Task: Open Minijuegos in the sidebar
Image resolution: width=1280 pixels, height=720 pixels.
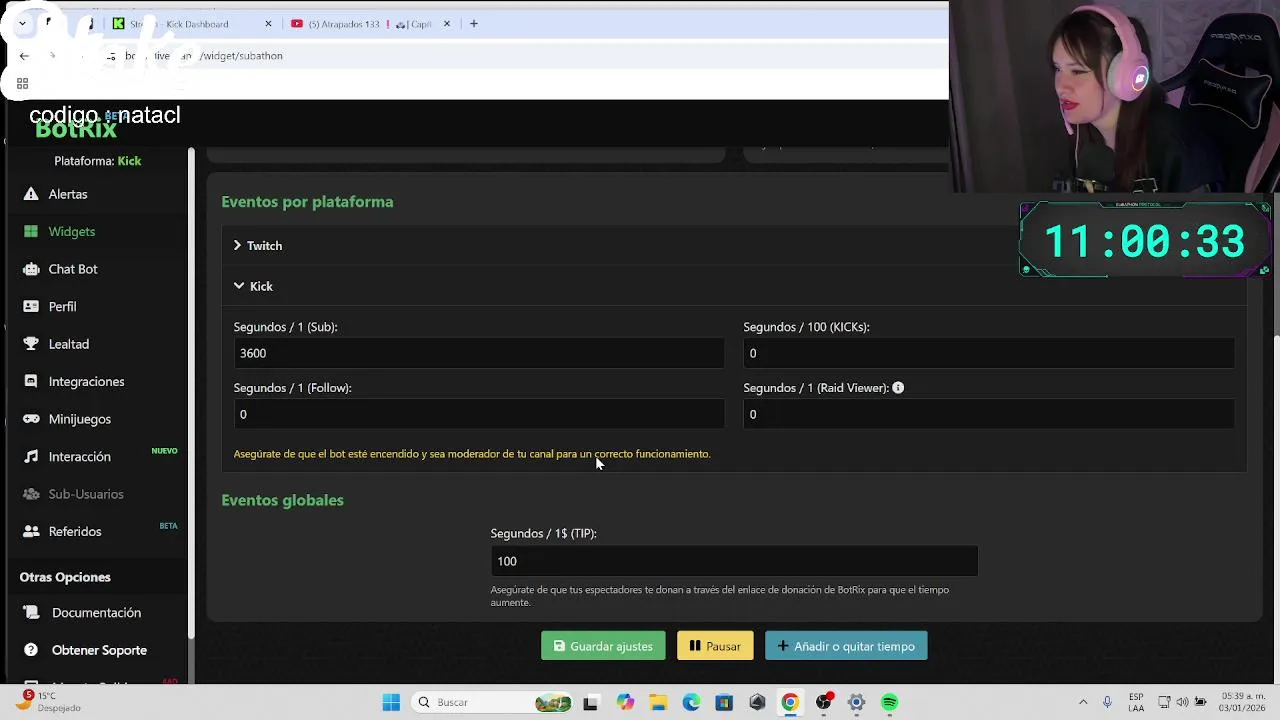Action: [x=80, y=420]
